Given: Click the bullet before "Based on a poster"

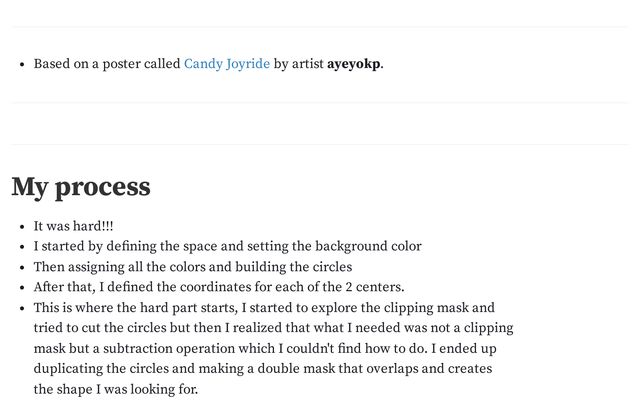Looking at the screenshot, I should pyautogui.click(x=22, y=65).
